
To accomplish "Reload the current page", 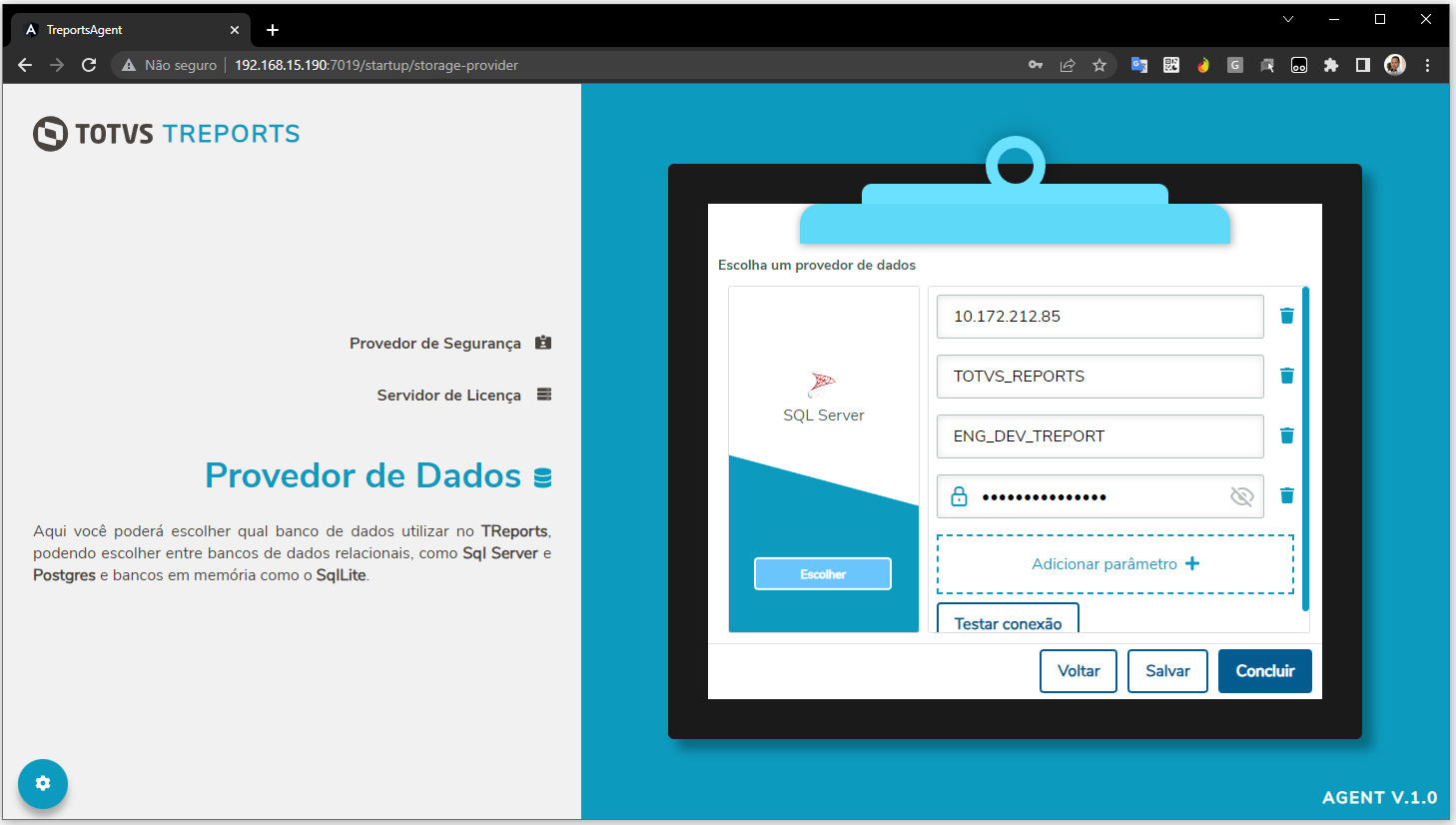I will [89, 65].
